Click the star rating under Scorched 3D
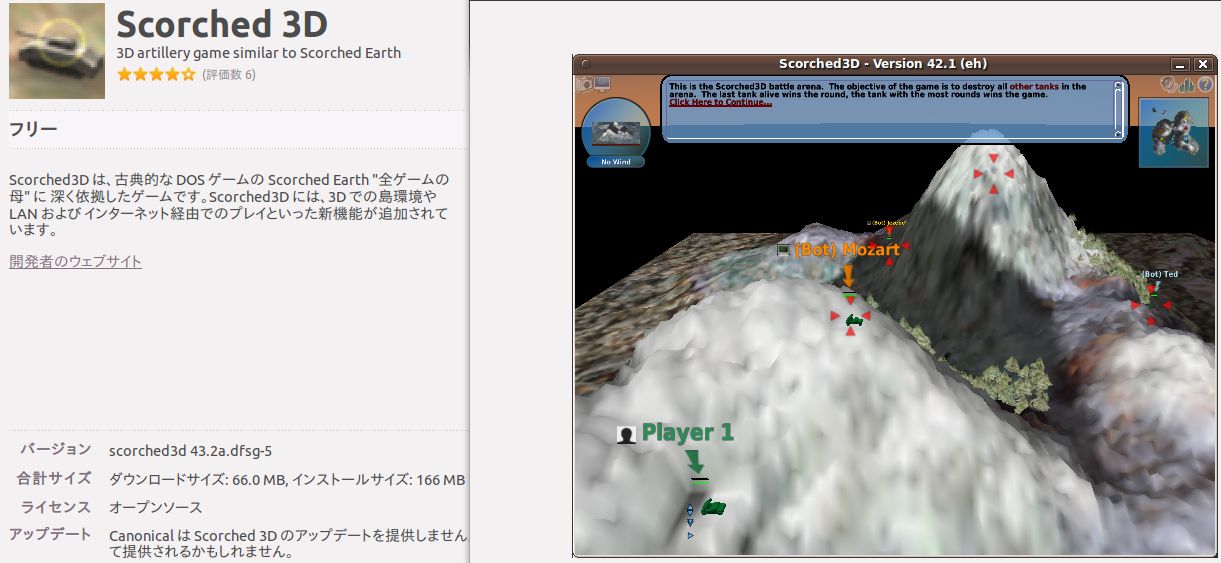This screenshot has height=563, width=1221. [156, 75]
